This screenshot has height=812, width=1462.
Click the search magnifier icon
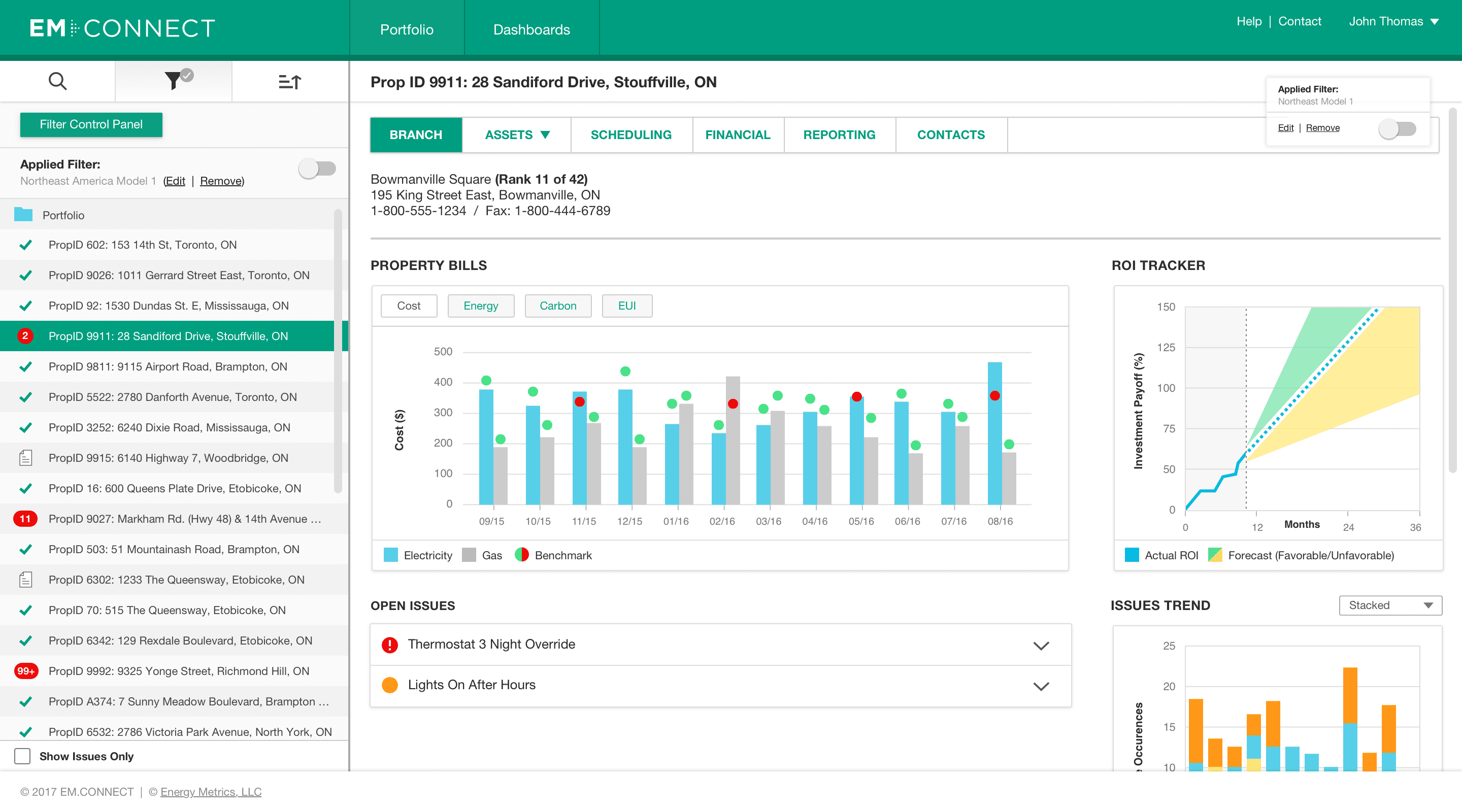[57, 81]
